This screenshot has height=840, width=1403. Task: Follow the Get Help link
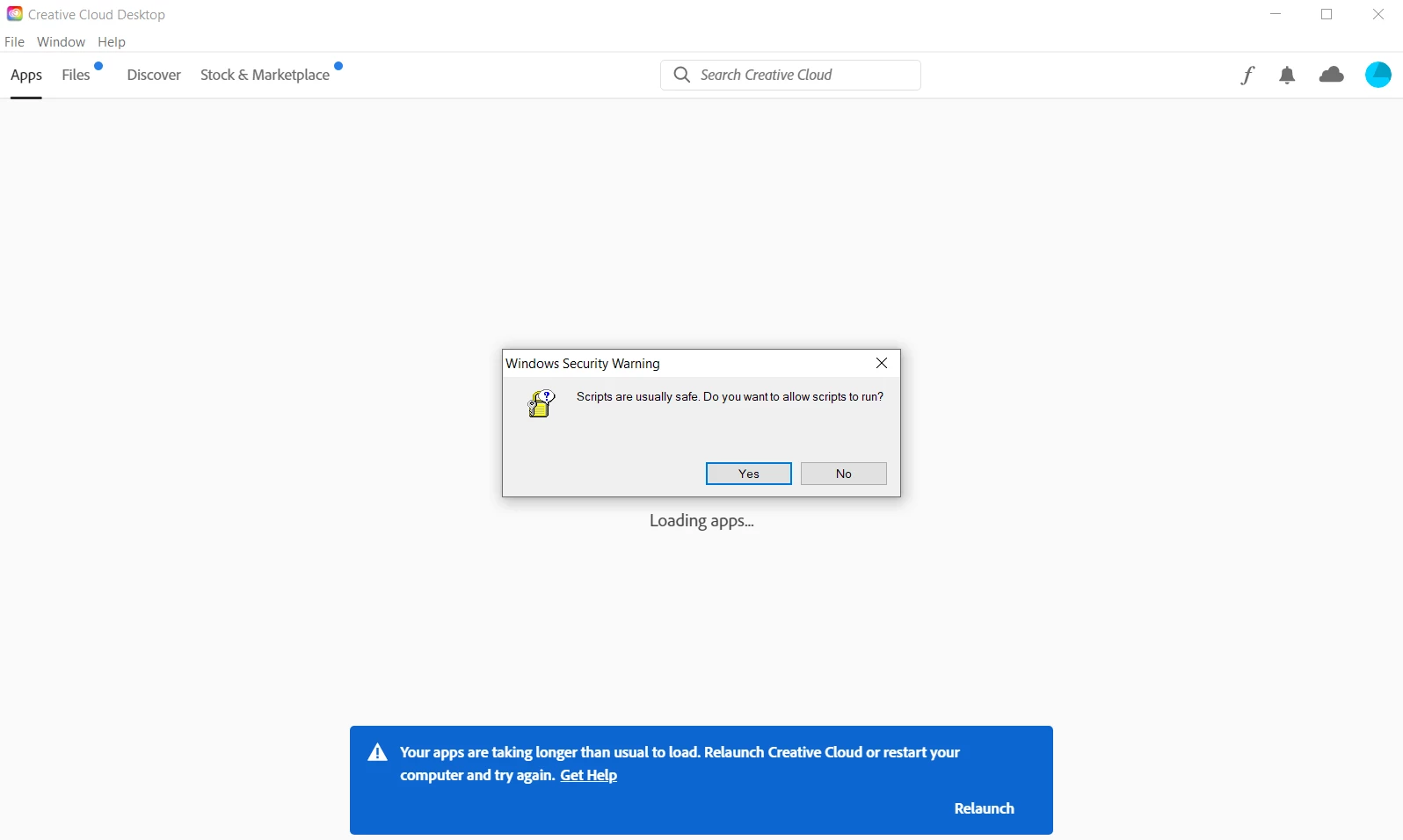pos(589,776)
